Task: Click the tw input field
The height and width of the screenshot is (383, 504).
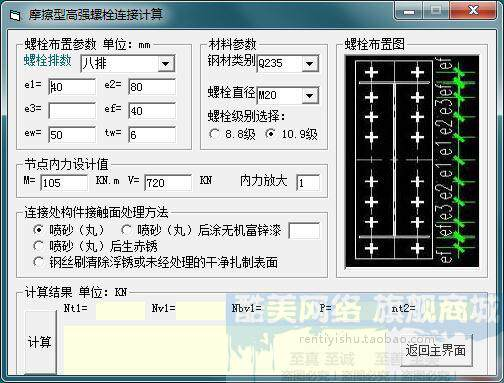Action: [x=152, y=135]
